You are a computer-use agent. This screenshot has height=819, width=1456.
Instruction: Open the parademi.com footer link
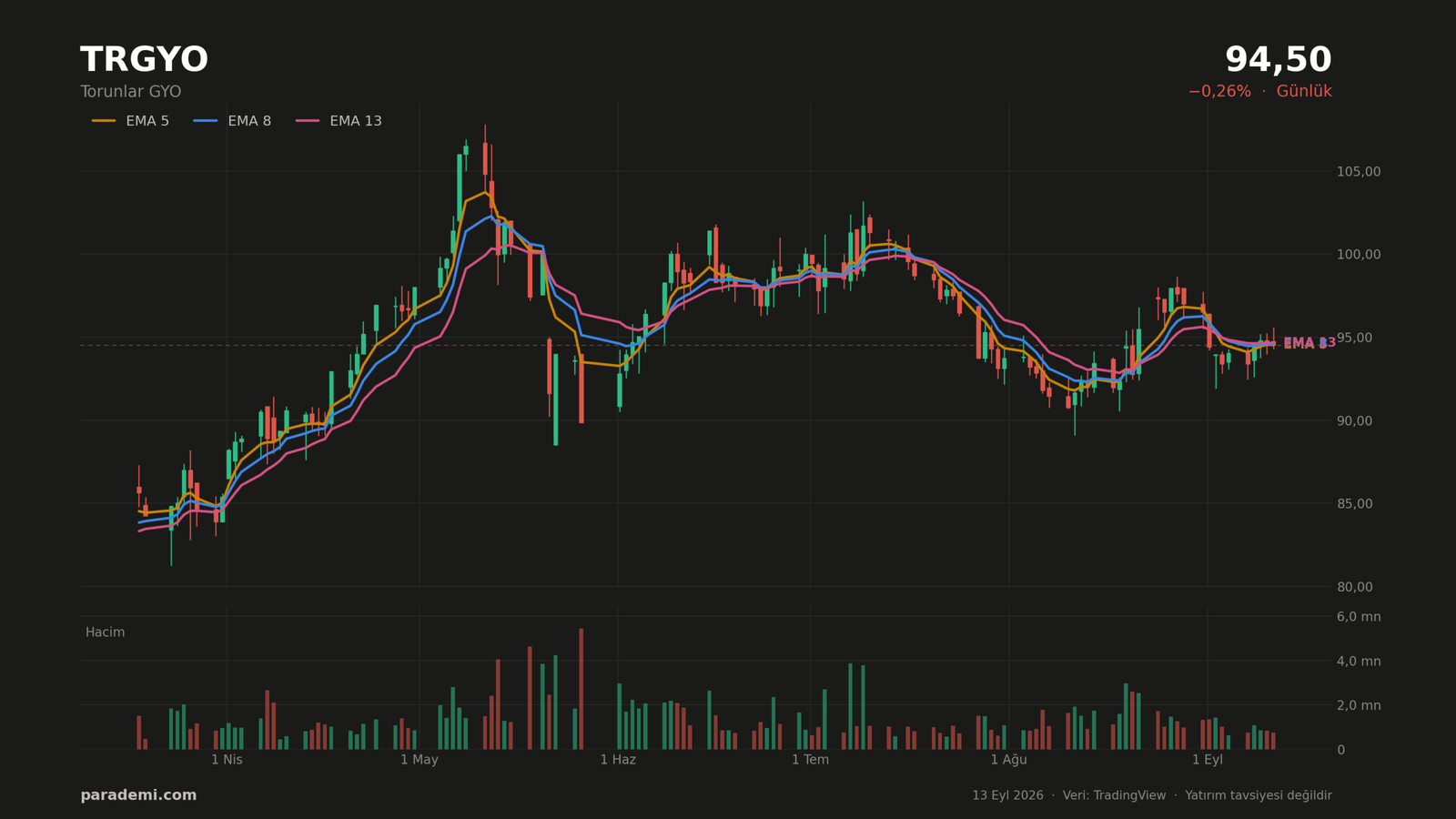[138, 795]
